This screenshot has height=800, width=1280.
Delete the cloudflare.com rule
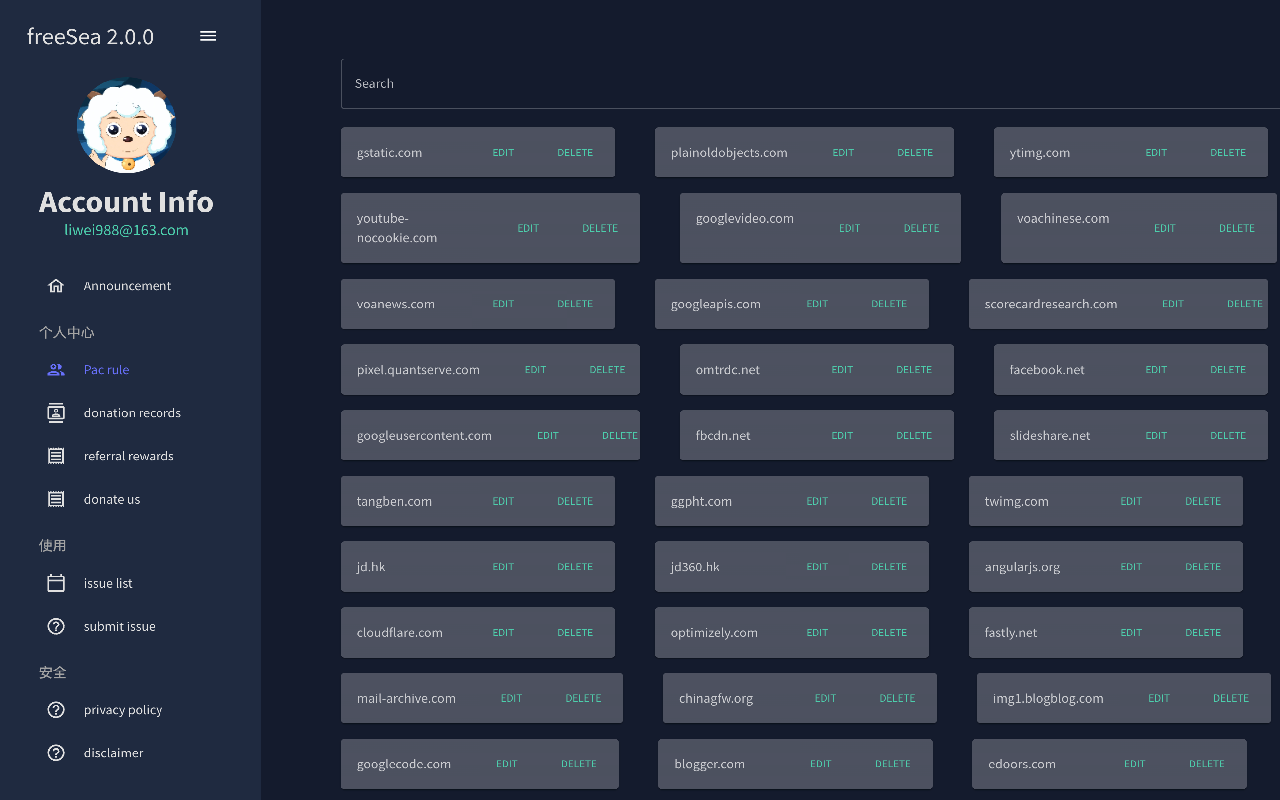point(575,633)
